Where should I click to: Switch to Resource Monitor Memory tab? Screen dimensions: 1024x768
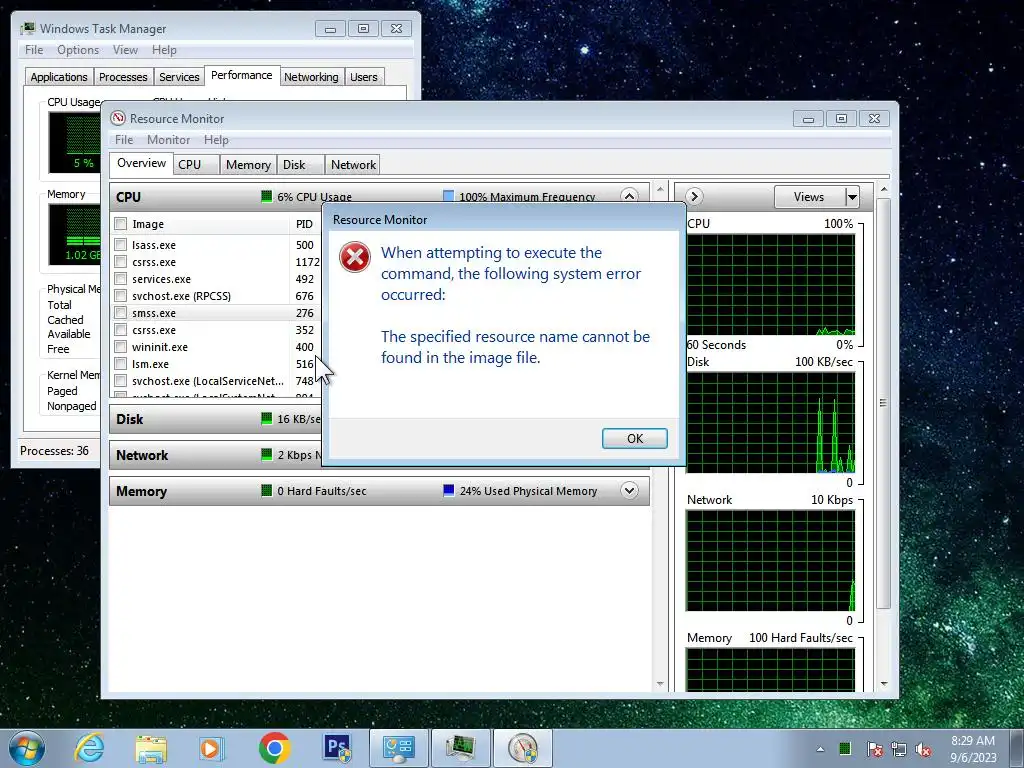click(x=248, y=165)
